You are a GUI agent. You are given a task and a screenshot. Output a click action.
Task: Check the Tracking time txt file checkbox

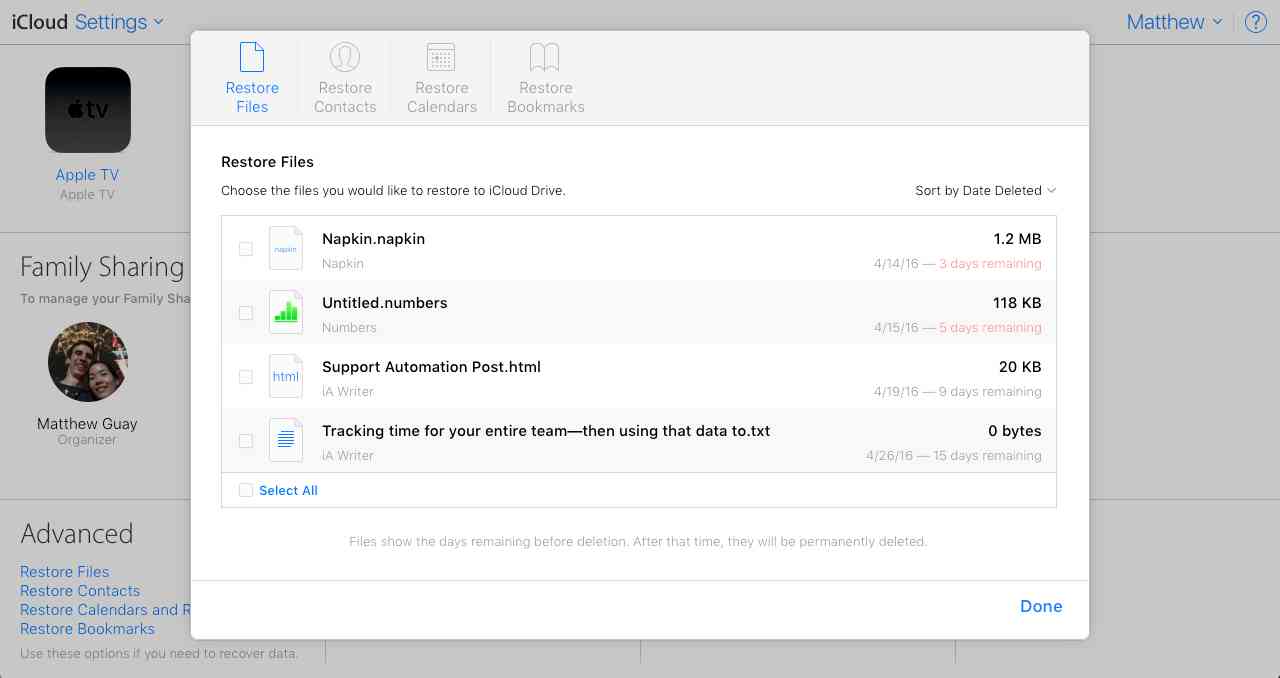tap(245, 441)
